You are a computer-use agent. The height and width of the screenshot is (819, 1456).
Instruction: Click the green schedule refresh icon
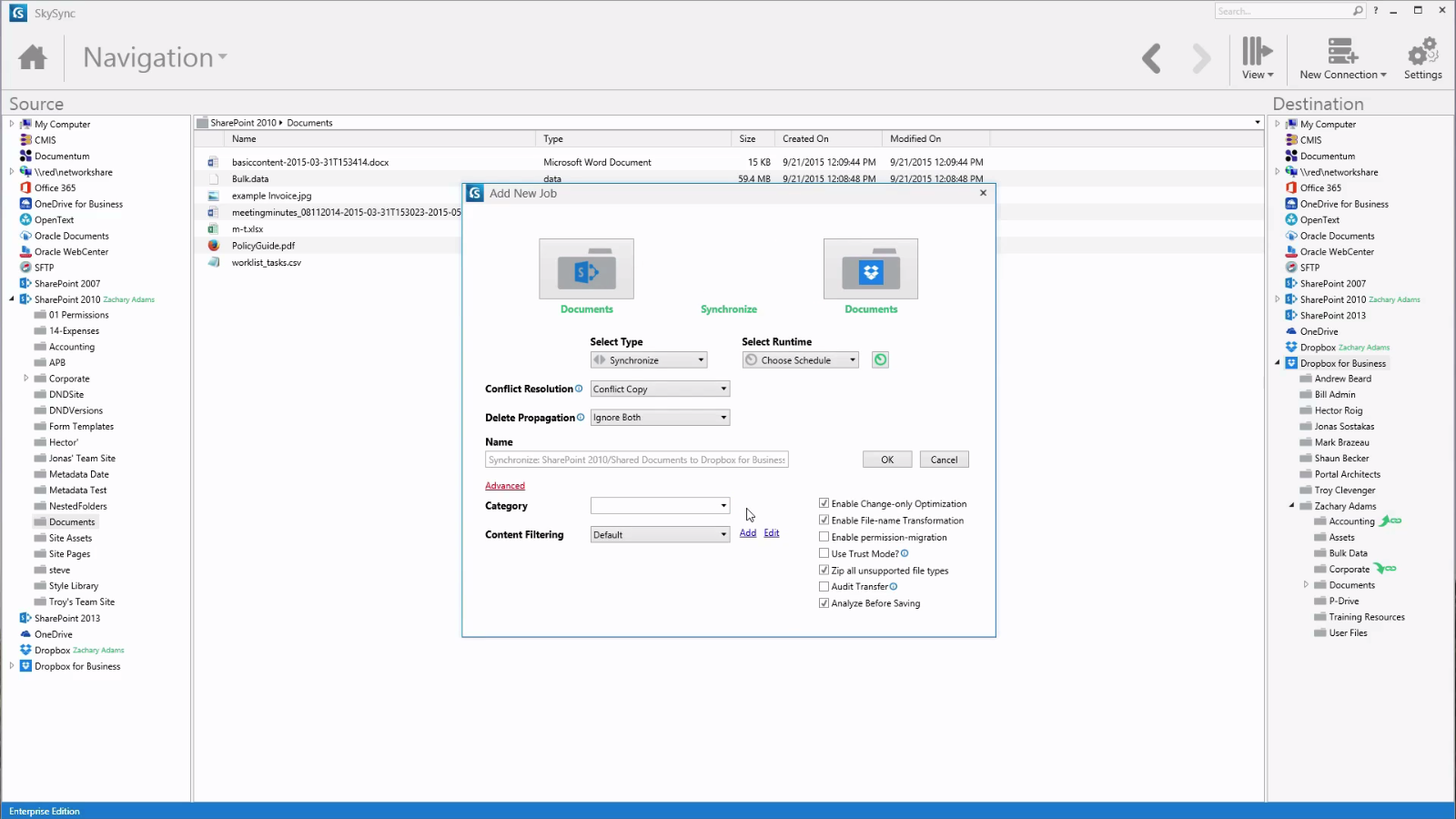[880, 360]
